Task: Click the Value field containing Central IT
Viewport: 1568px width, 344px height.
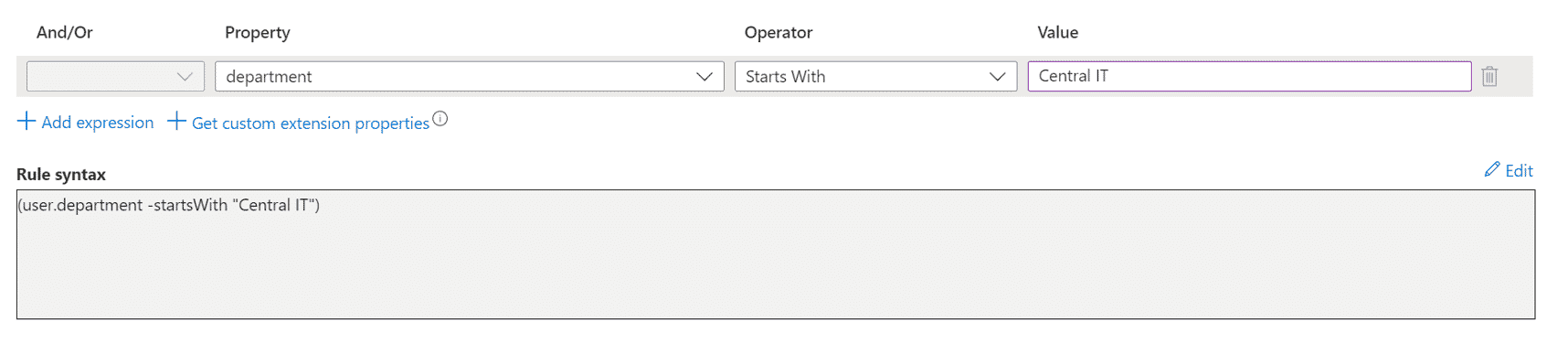Action: pos(1249,76)
